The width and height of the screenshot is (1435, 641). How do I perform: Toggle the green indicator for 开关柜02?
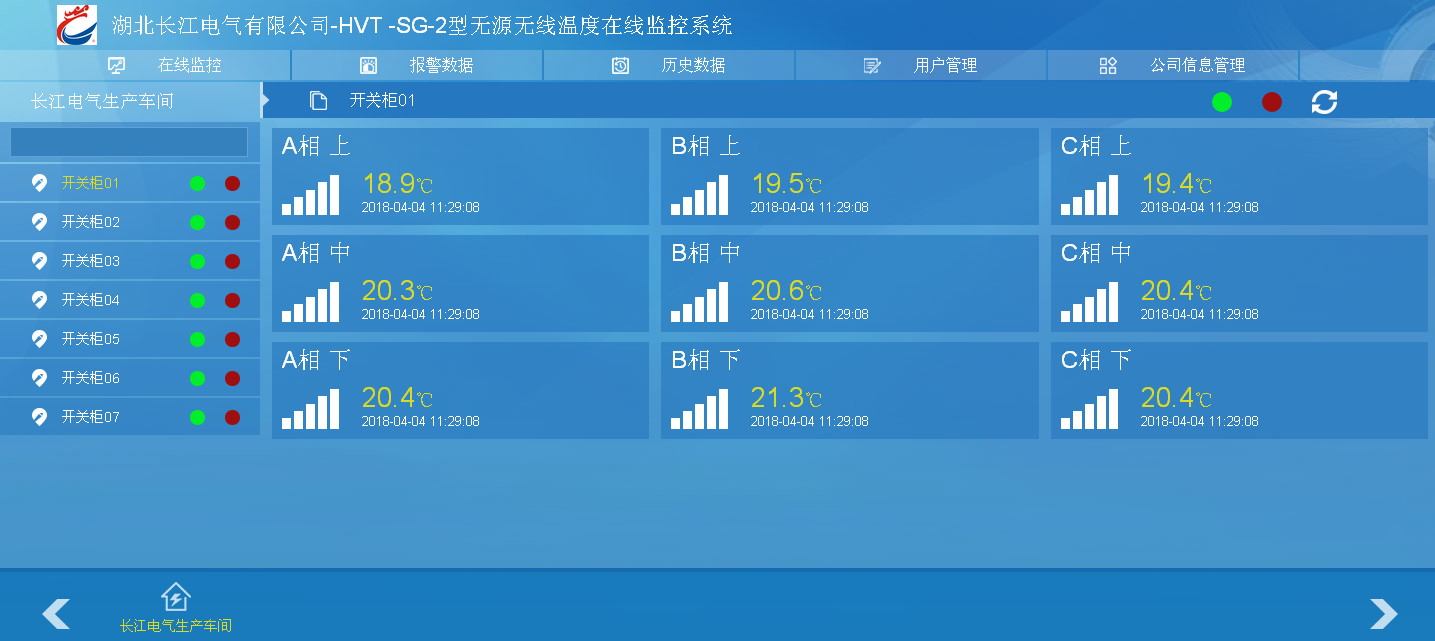[x=198, y=222]
